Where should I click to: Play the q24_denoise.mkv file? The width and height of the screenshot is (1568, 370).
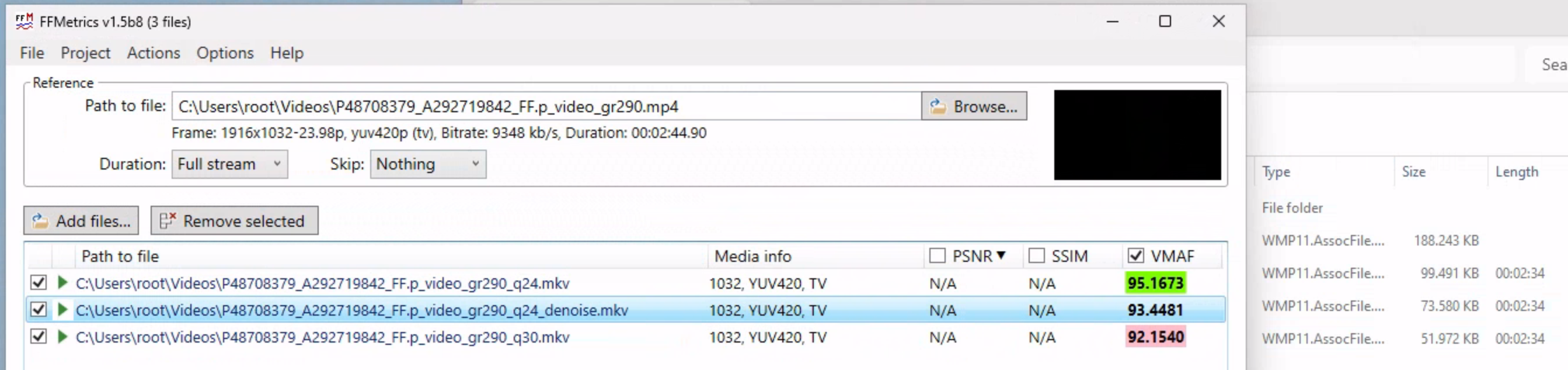(62, 310)
